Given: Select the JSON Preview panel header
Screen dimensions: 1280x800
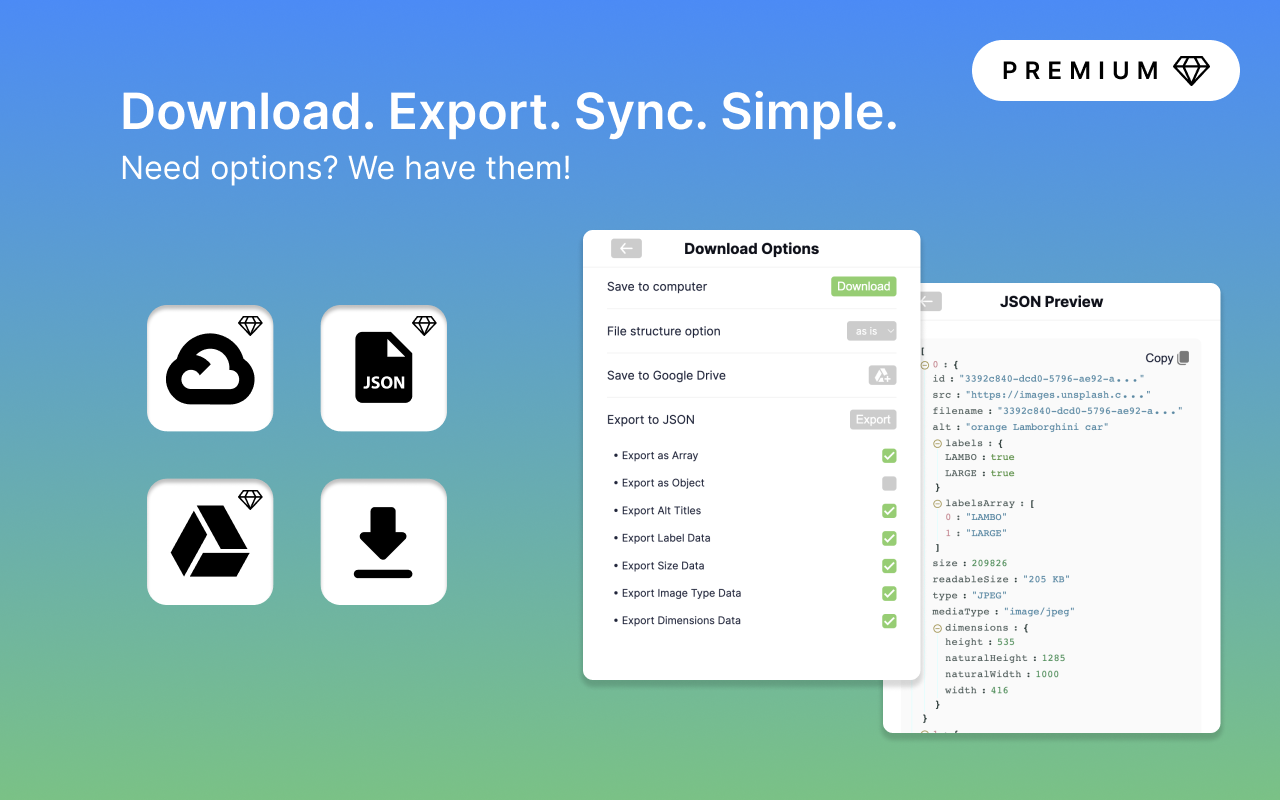Looking at the screenshot, I should tap(1051, 301).
